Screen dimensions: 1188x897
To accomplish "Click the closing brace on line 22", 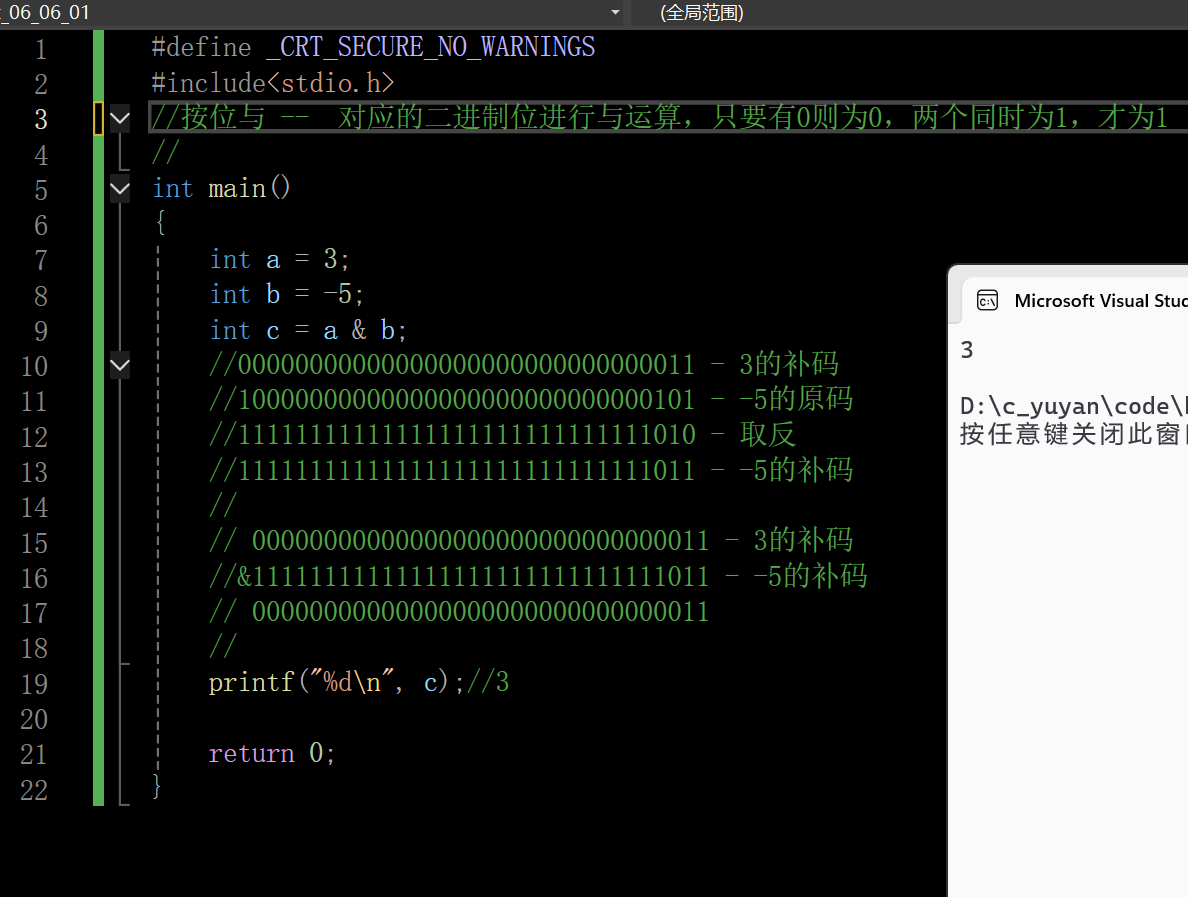I will [157, 786].
